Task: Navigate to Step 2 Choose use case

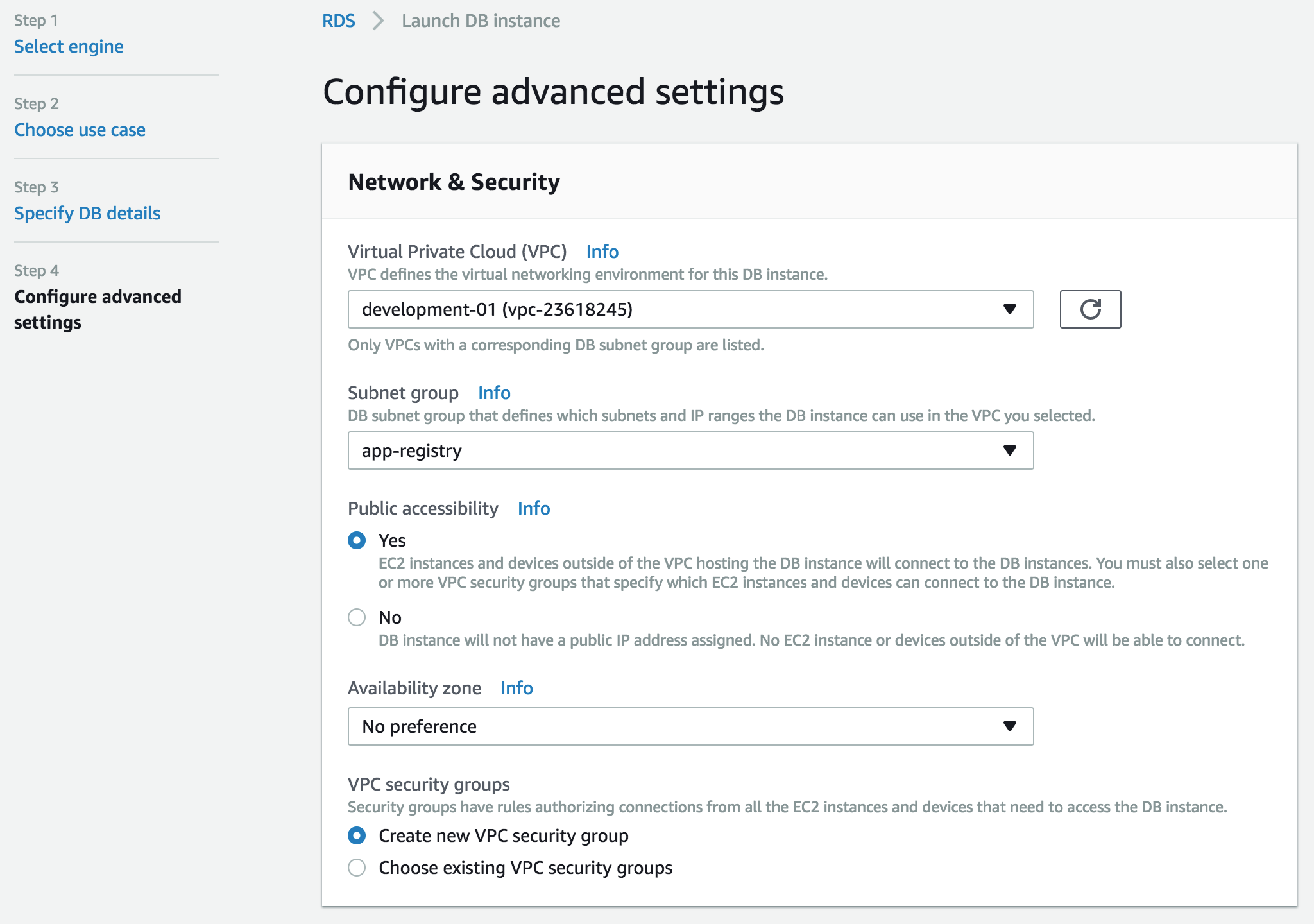Action: click(80, 130)
